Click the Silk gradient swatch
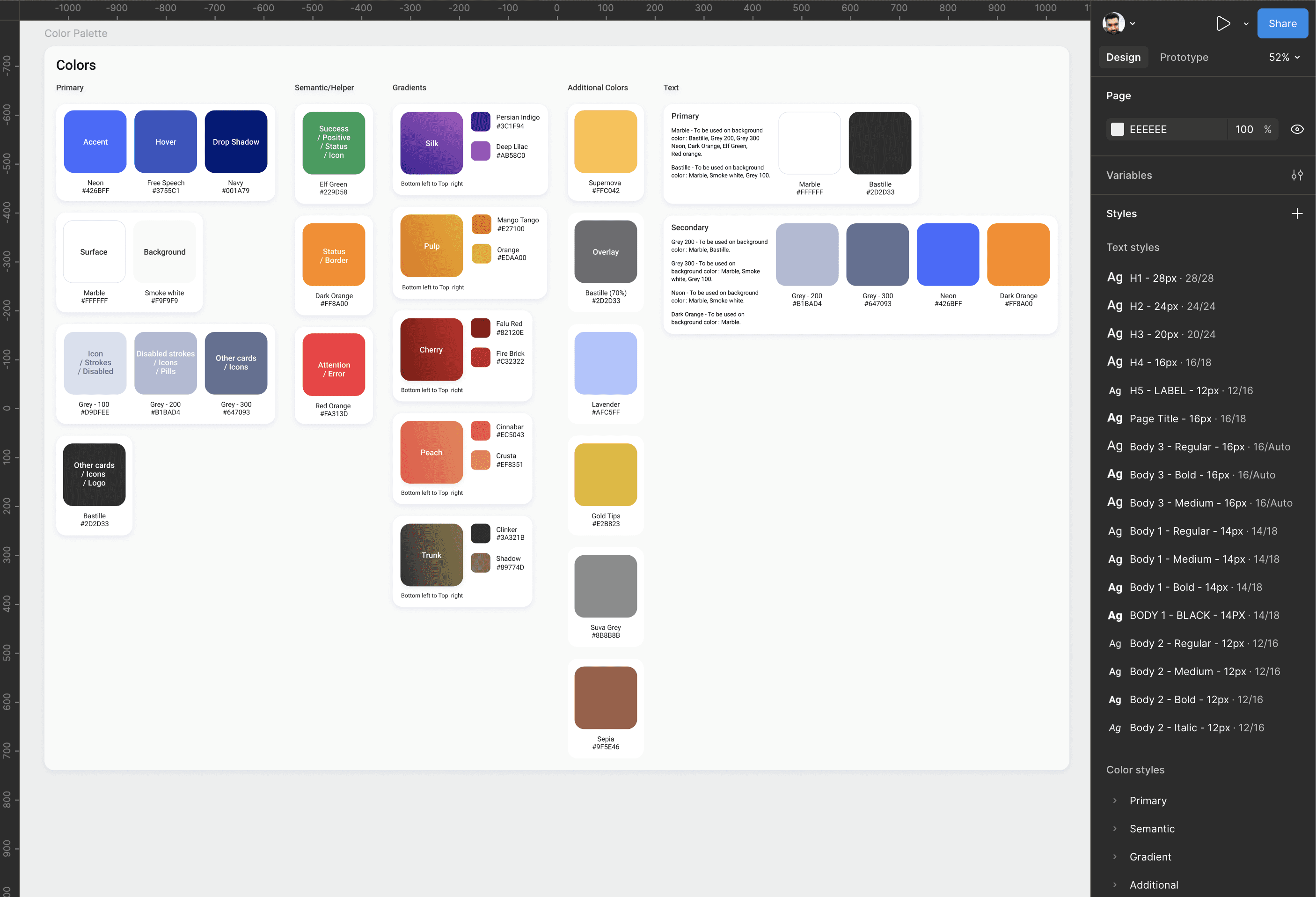Screen dimensions: 1316x897 (431, 143)
